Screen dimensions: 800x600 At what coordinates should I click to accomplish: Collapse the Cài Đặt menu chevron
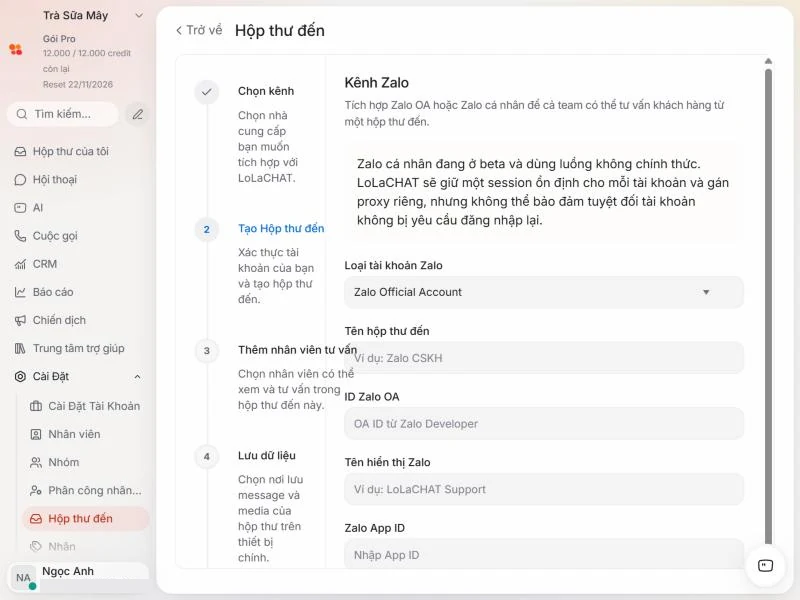(x=137, y=377)
